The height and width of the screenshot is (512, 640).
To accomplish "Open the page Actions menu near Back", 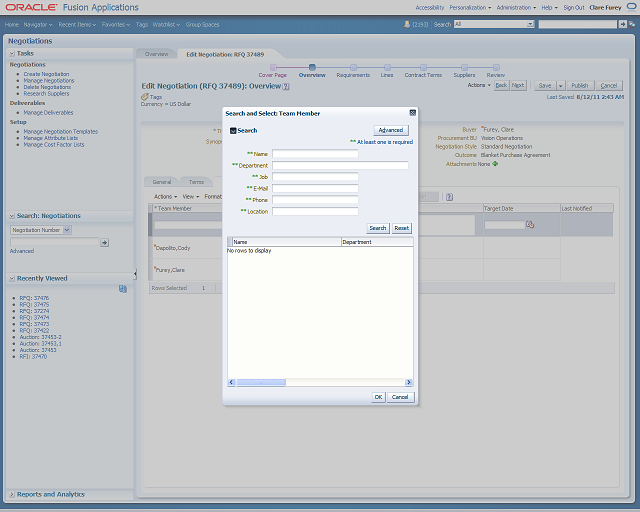I will 479,85.
